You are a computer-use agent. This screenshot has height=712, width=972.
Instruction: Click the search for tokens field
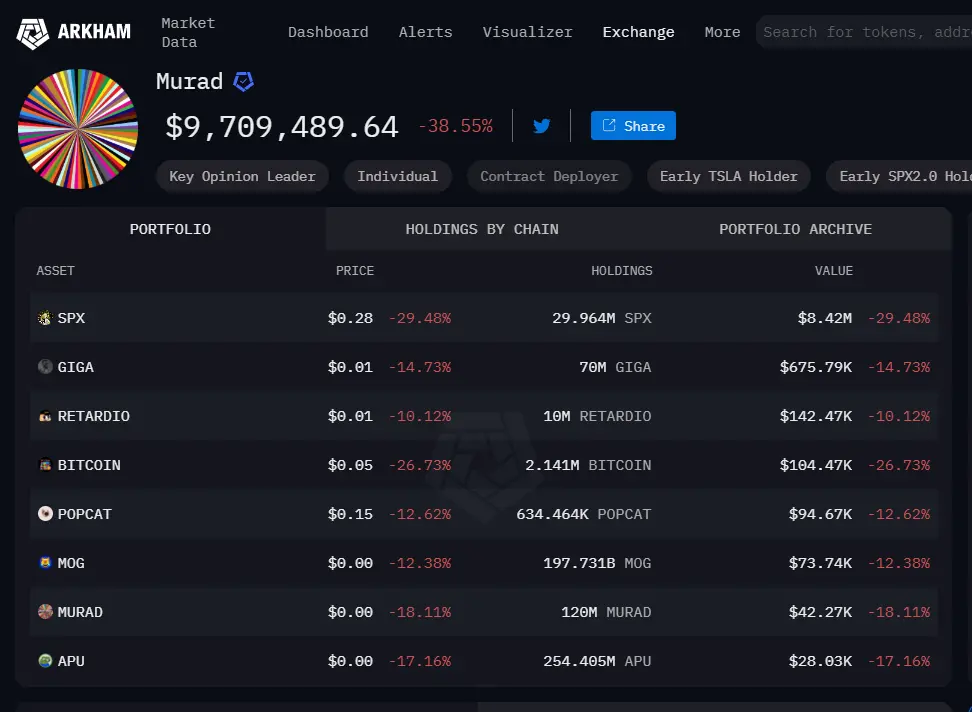pos(864,32)
